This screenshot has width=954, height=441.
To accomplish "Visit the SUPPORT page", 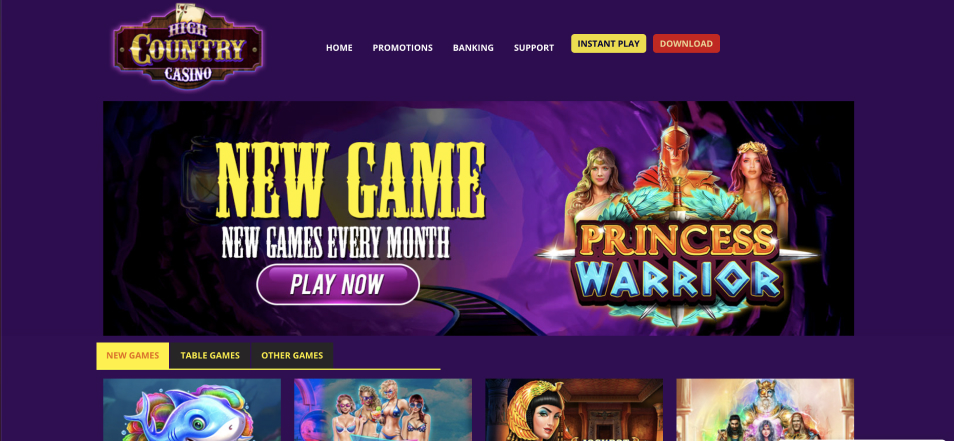I will click(x=534, y=47).
